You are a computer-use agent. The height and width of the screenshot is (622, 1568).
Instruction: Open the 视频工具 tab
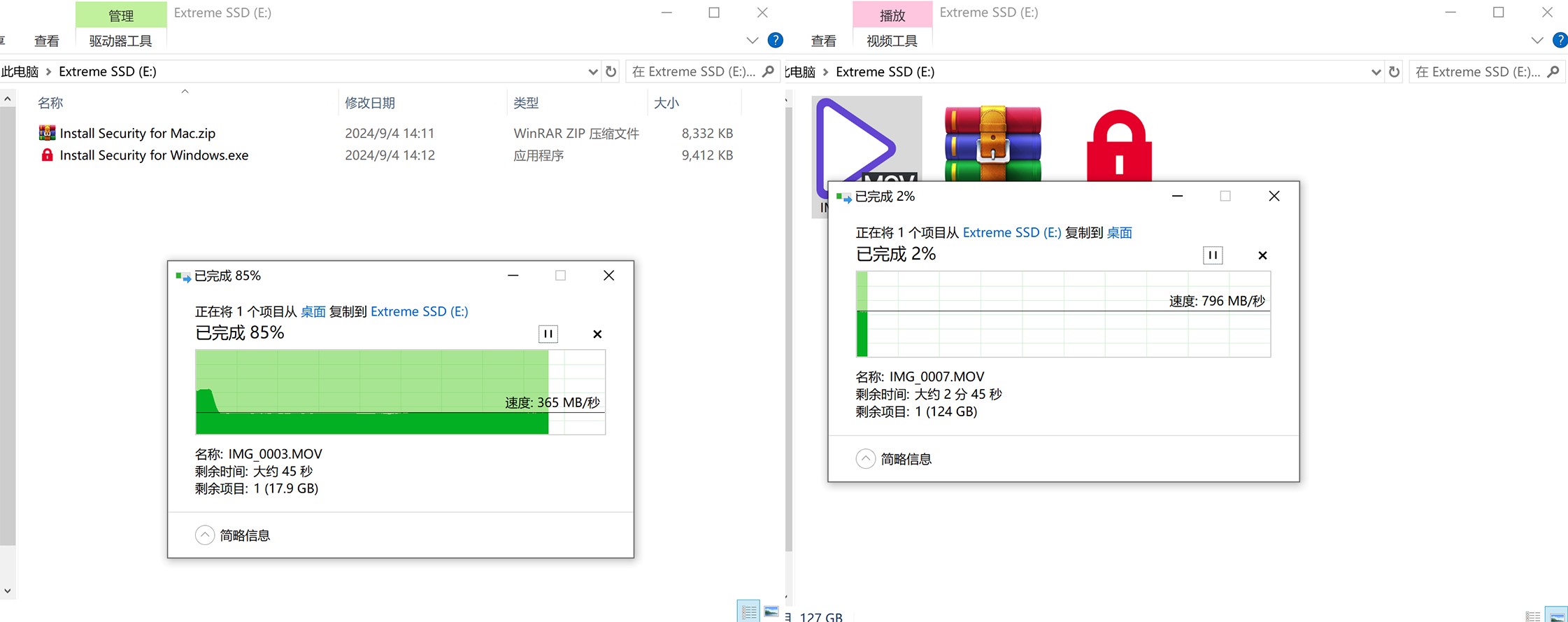(x=892, y=41)
